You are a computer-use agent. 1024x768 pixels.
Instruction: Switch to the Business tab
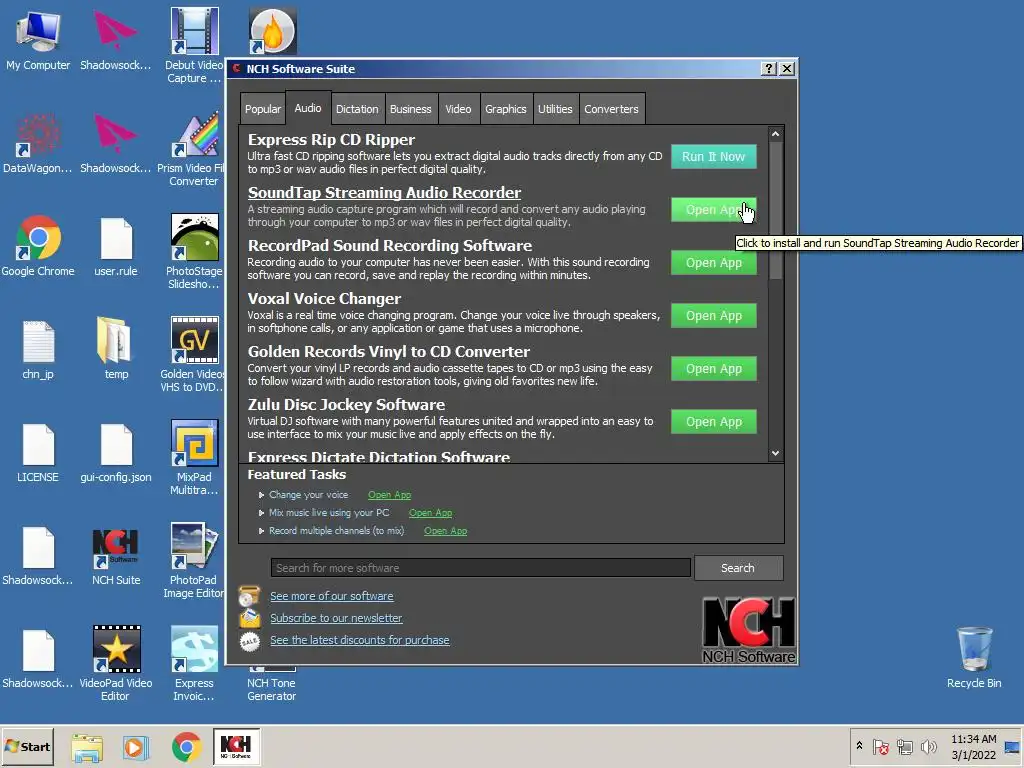[410, 109]
